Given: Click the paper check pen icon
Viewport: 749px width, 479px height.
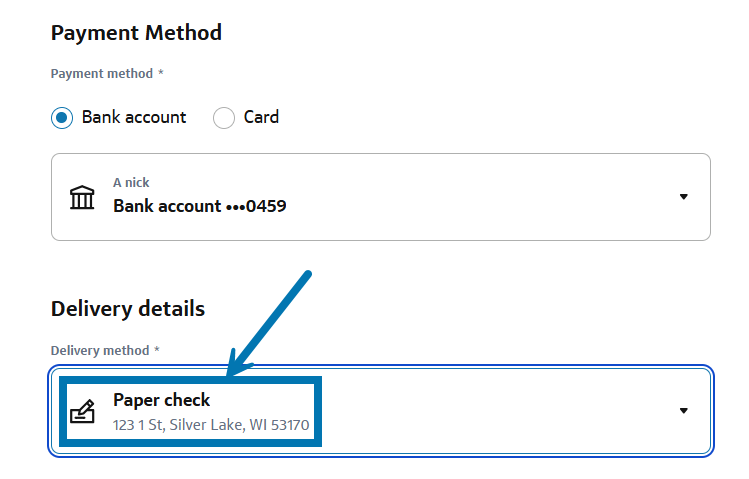Looking at the screenshot, I should [x=82, y=411].
